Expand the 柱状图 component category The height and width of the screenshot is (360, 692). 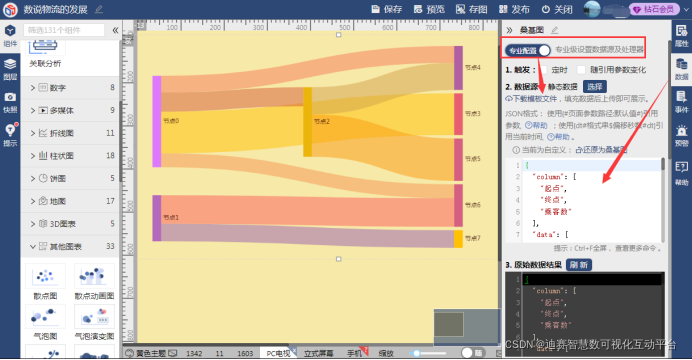[x=71, y=156]
